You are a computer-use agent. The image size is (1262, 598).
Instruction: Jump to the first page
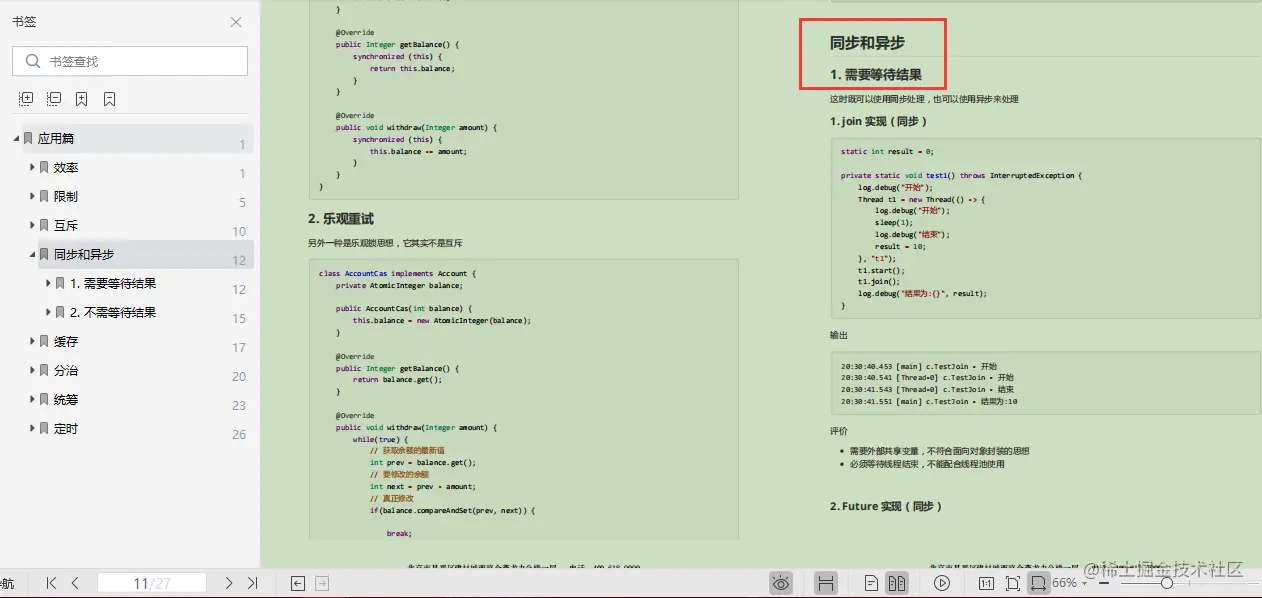pyautogui.click(x=51, y=583)
